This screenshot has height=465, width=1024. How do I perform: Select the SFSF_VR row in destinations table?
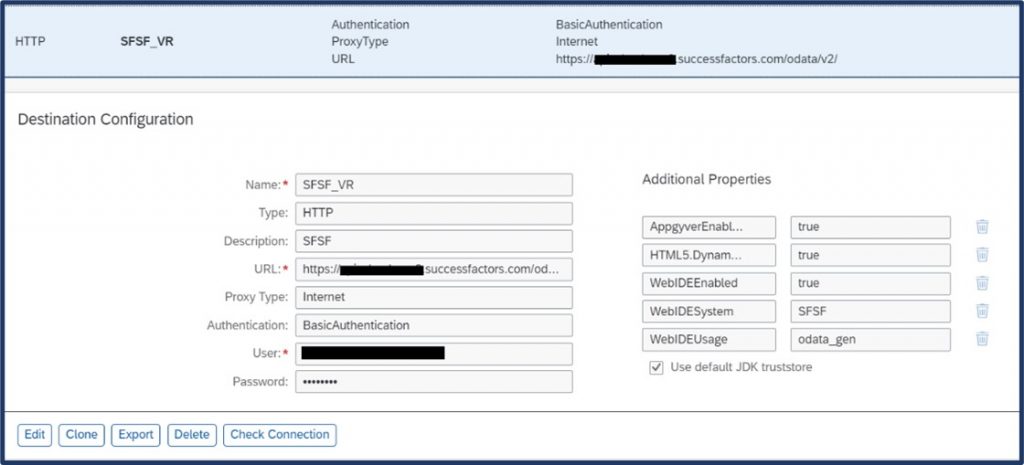[x=512, y=42]
